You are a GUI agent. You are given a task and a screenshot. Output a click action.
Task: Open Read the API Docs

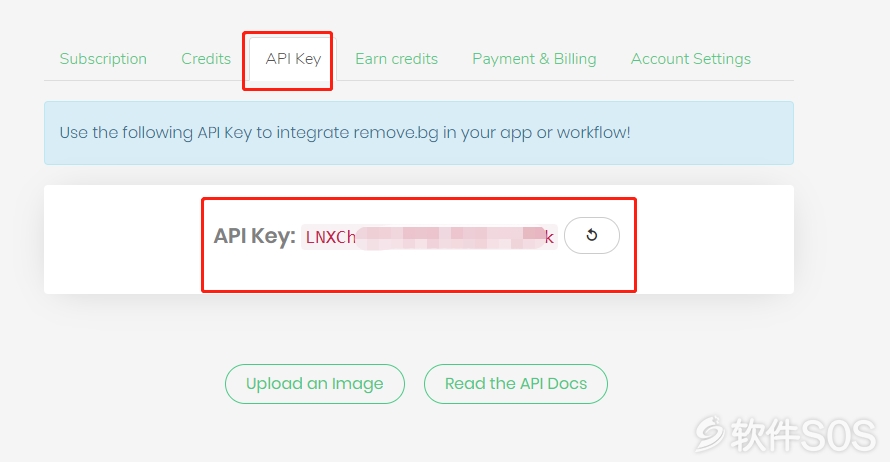click(515, 384)
